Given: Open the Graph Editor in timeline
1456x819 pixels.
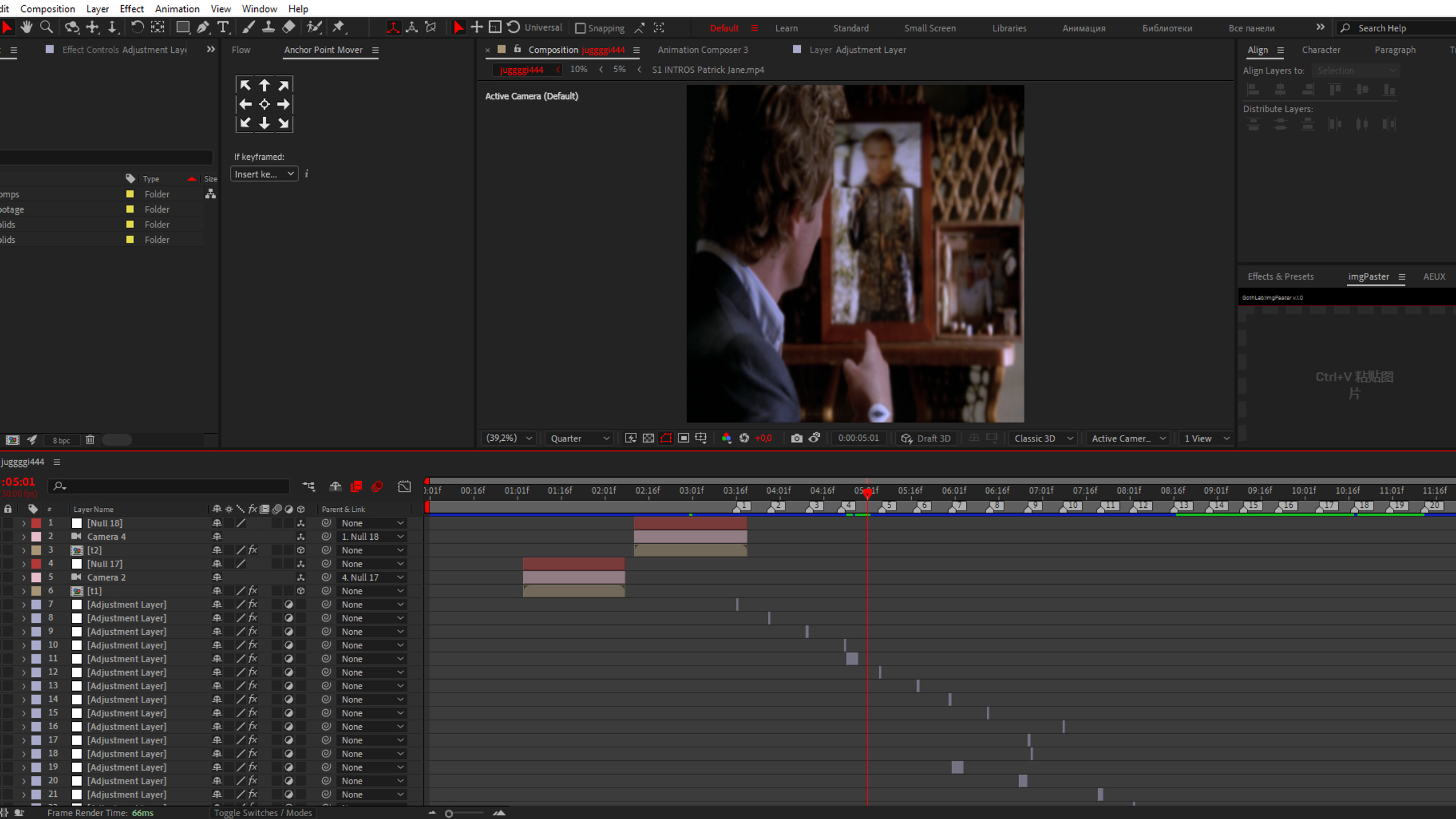Looking at the screenshot, I should point(404,487).
